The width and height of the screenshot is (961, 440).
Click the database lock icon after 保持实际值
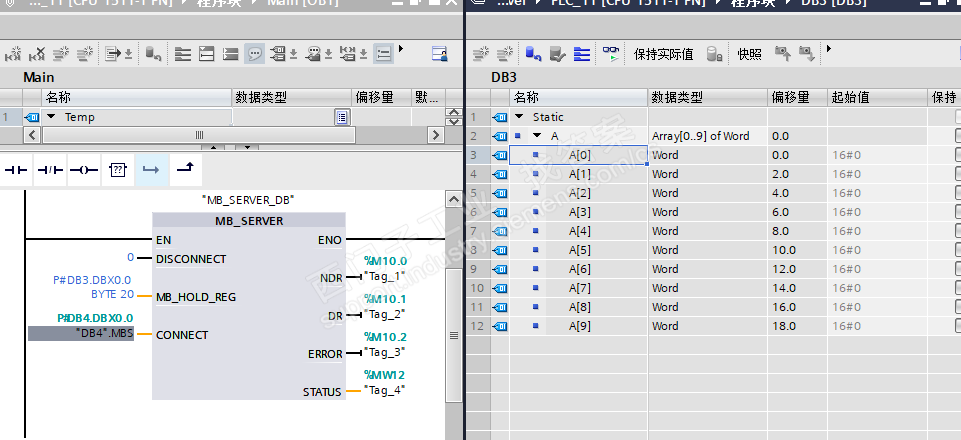tap(714, 54)
